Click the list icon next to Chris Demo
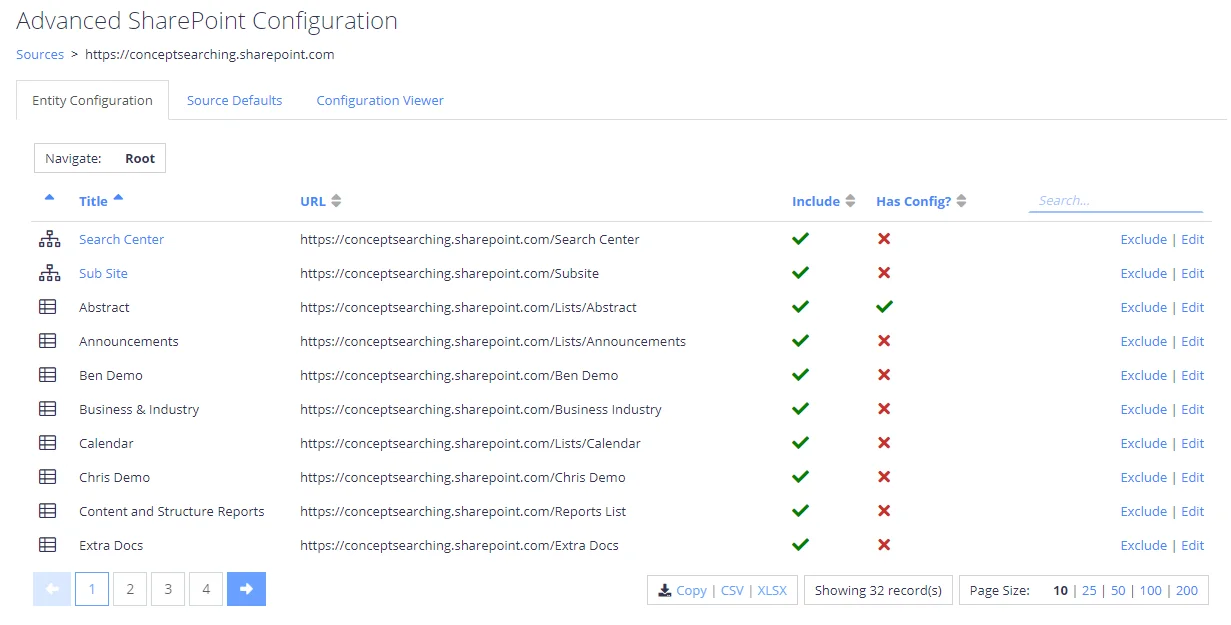 [48, 478]
